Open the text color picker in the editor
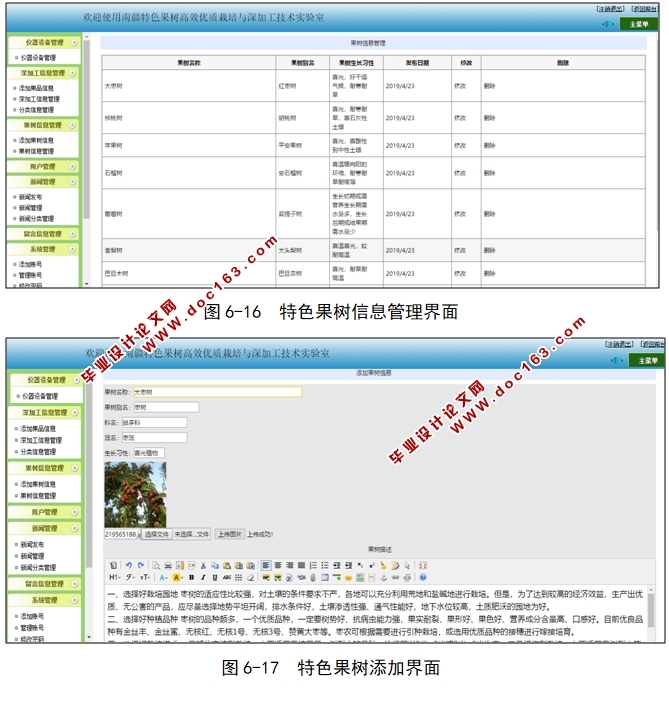 pos(163,578)
